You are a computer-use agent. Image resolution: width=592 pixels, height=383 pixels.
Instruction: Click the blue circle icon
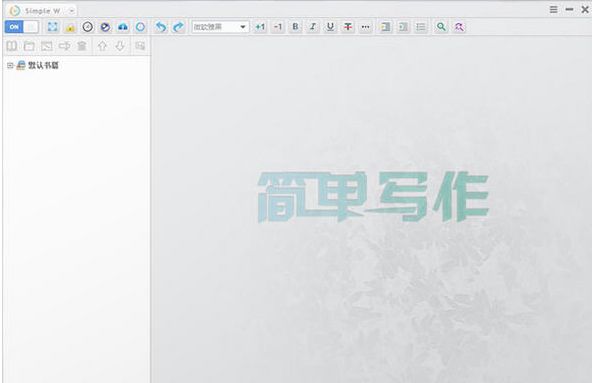[x=140, y=27]
